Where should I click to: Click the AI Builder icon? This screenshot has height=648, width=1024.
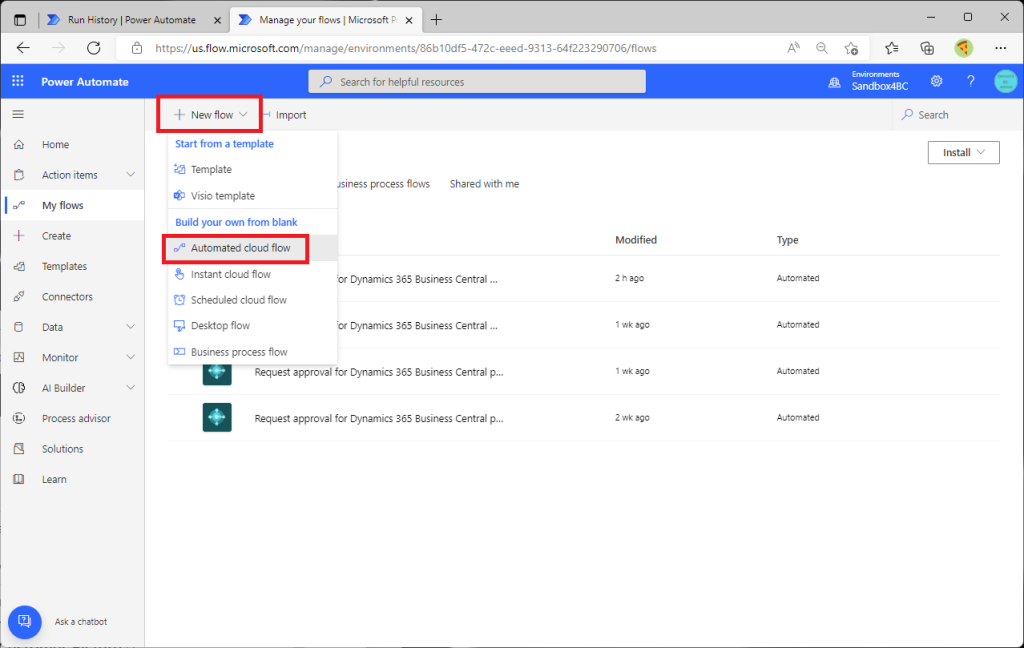pos(19,388)
